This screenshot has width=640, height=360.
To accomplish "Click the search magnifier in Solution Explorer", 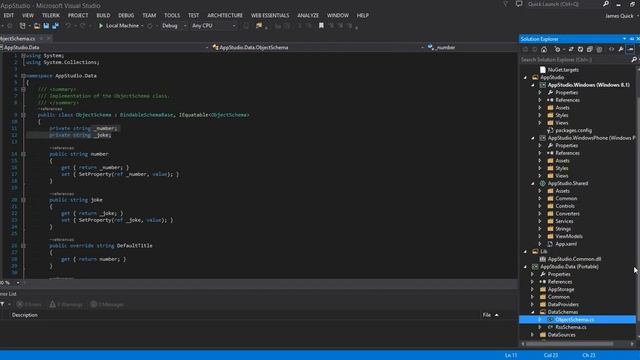I will click(634, 60).
